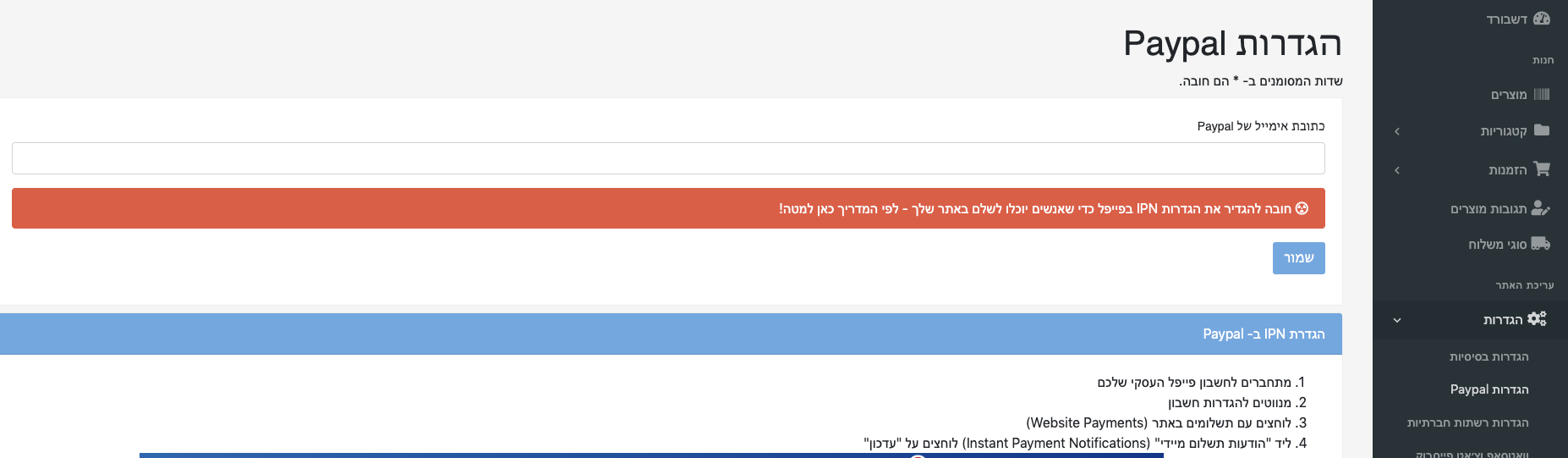
Task: Click the blue הגדרת IPN ב- Paypal header
Action: pyautogui.click(x=671, y=334)
